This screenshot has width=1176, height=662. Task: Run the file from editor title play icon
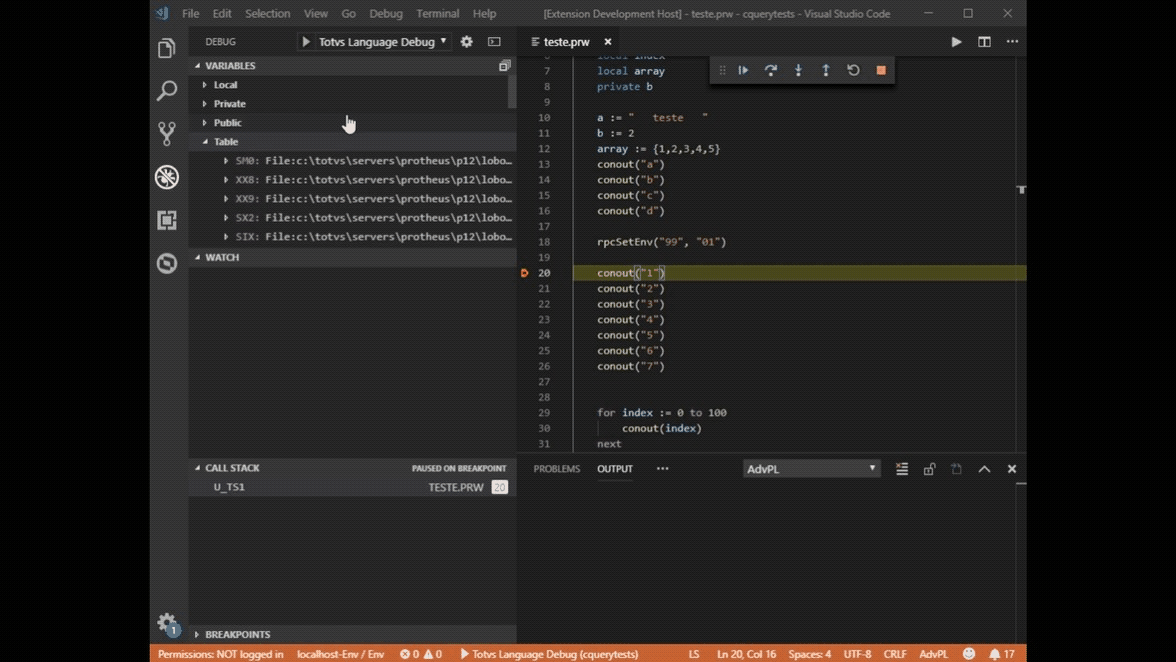[956, 42]
